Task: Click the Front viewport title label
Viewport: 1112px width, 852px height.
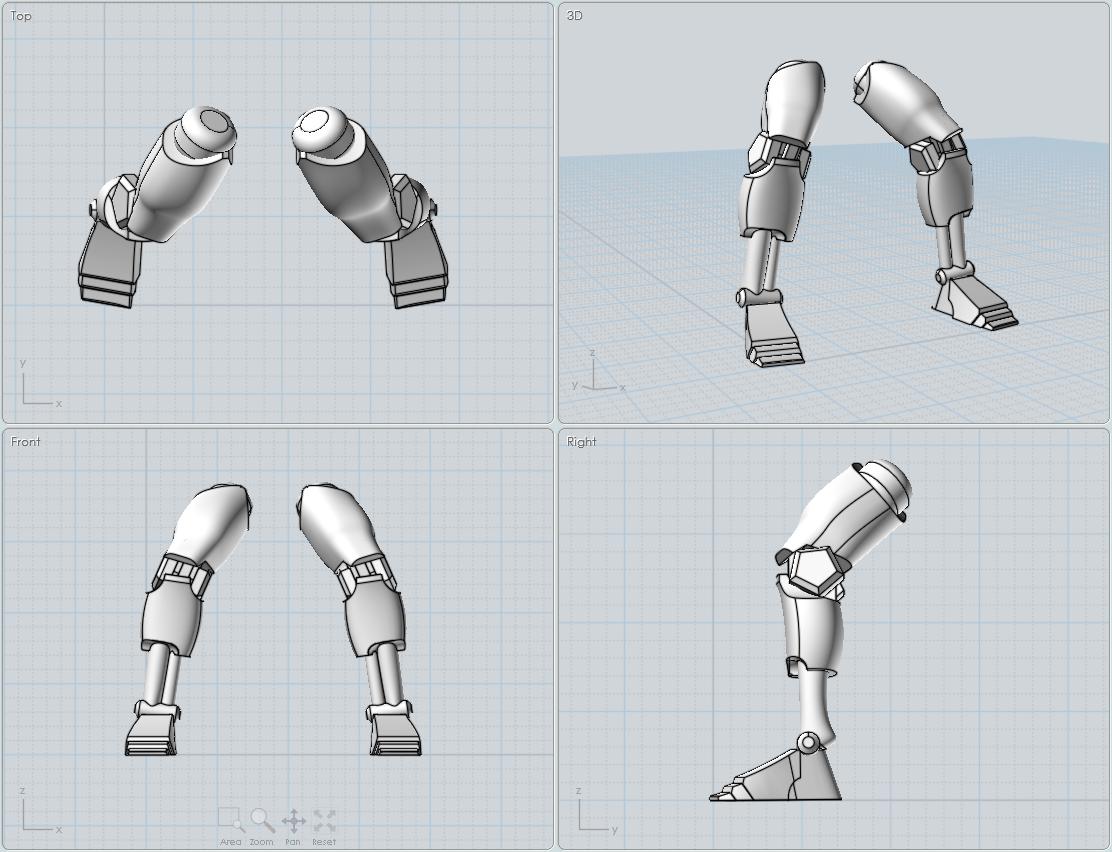Action: (26, 442)
